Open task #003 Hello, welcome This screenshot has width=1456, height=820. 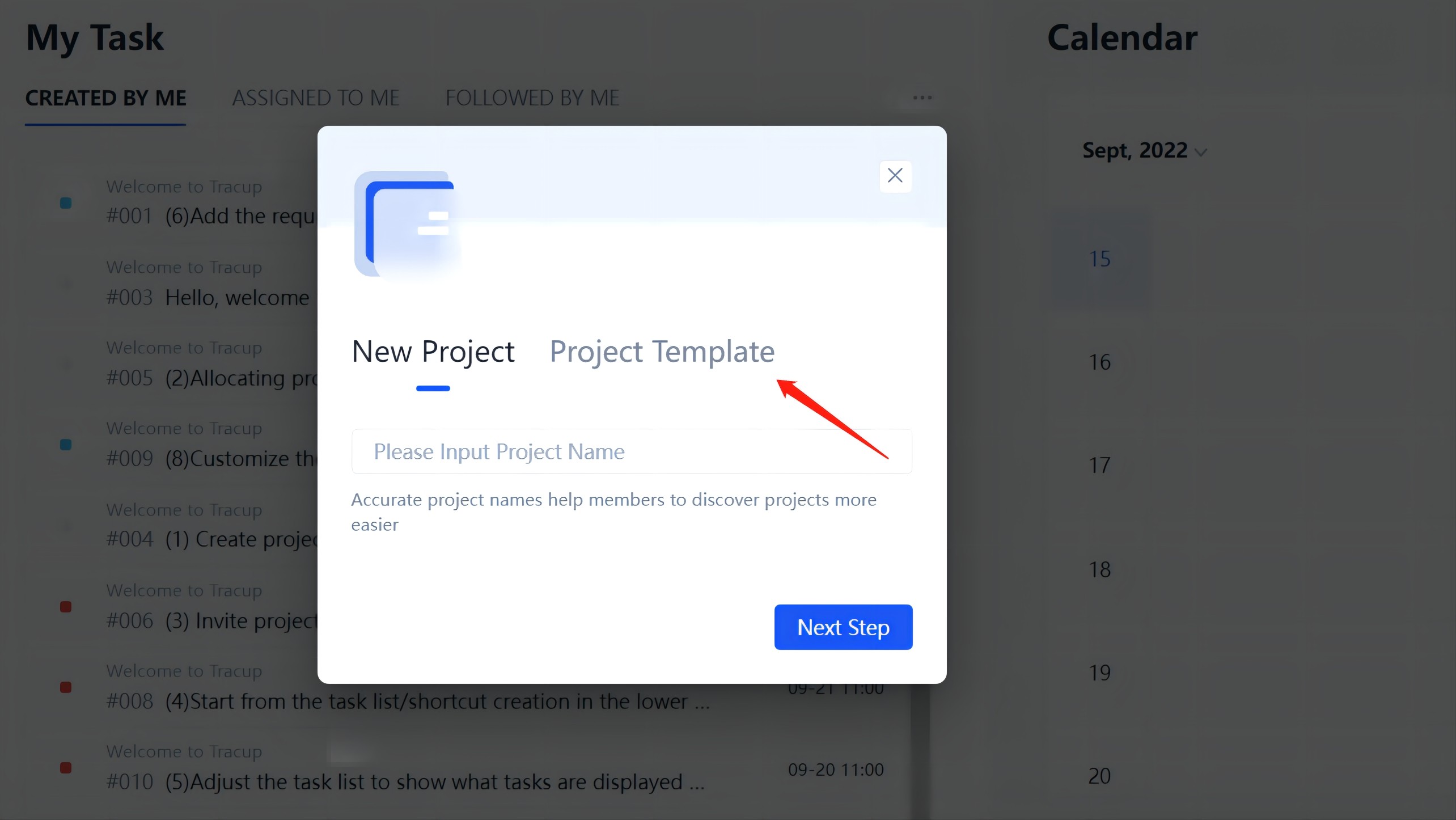237,298
